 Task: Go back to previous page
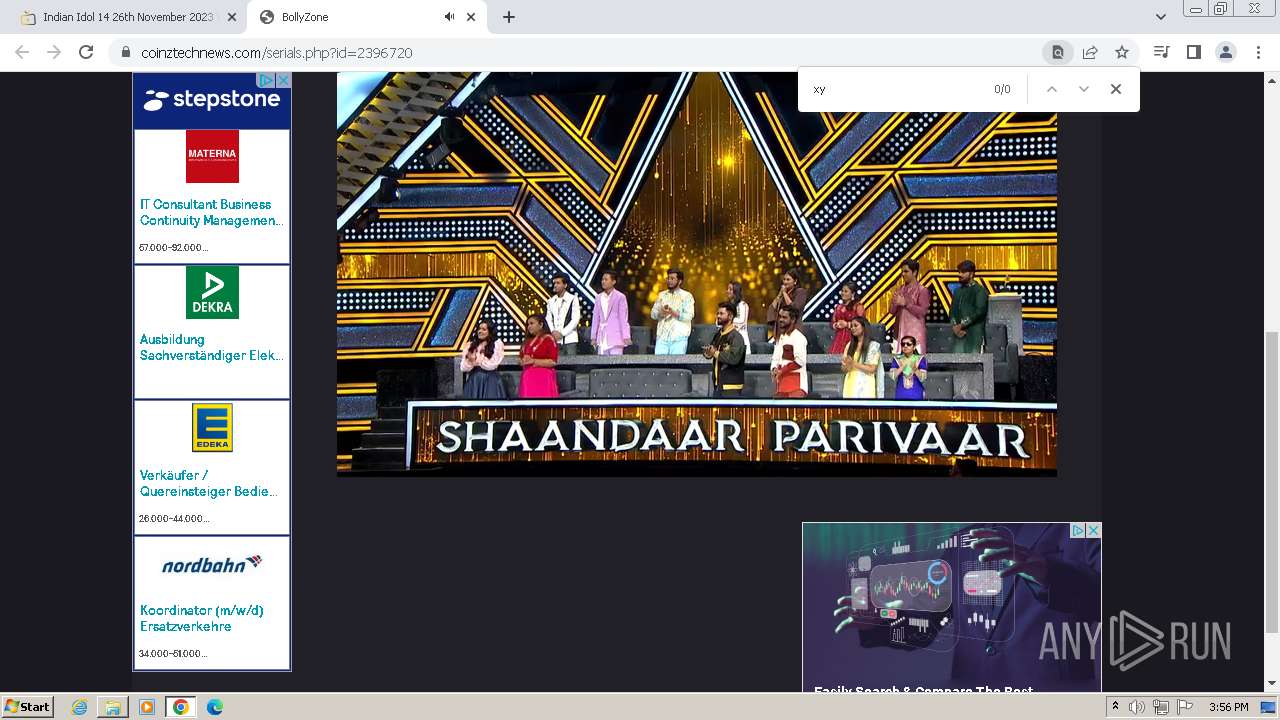click(22, 53)
